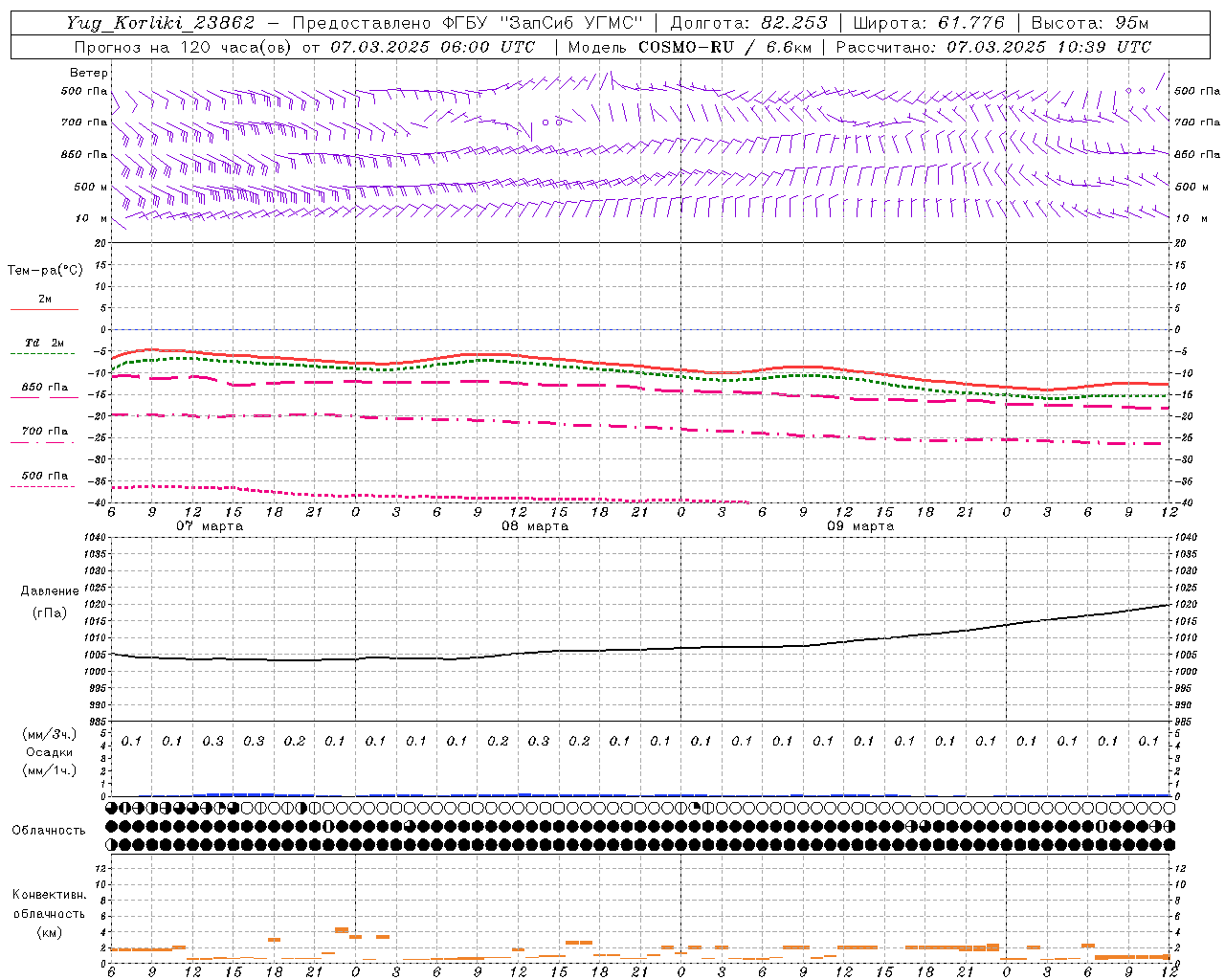Click the 08 марта date label
1225x980 pixels.
pyautogui.click(x=536, y=526)
